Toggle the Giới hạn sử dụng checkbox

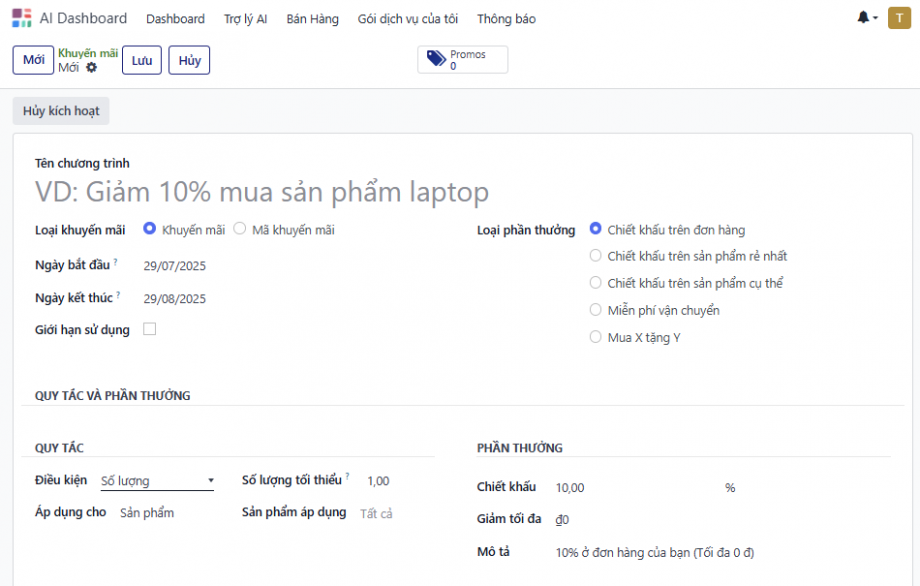(x=150, y=329)
